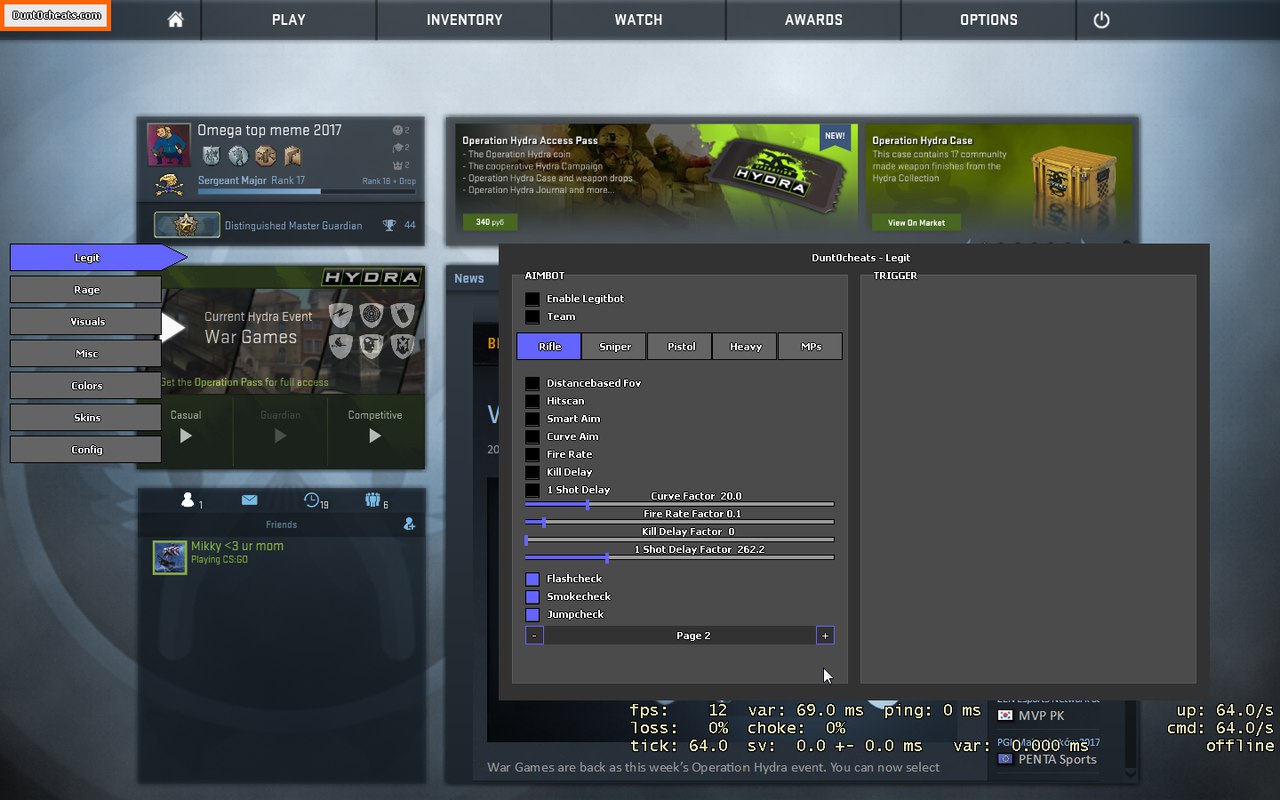The image size is (1280, 800).
Task: Go to the Home screen icon
Action: pos(176,20)
